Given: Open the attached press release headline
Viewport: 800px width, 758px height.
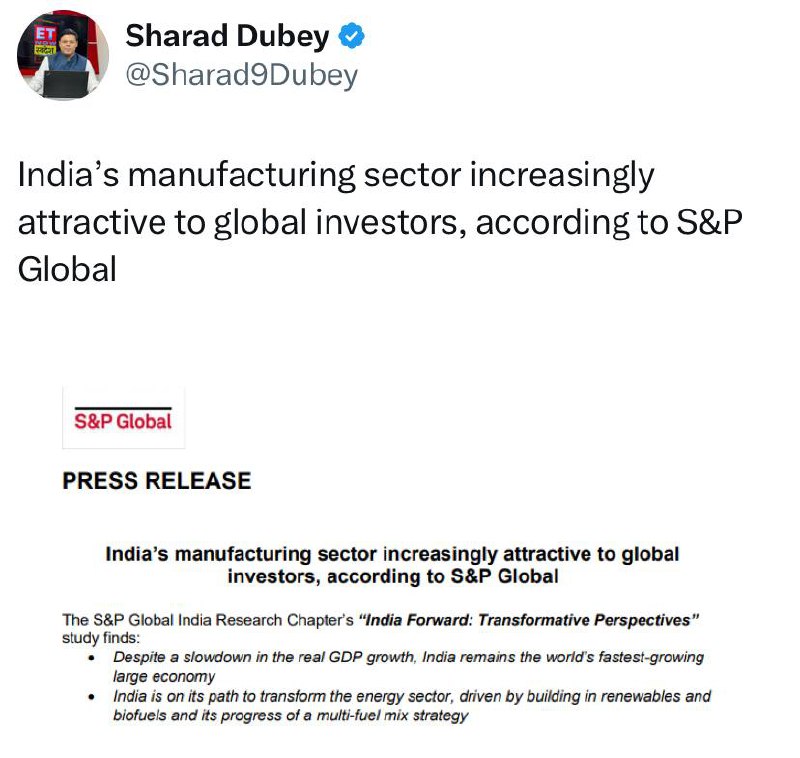Looking at the screenshot, I should coord(392,565).
